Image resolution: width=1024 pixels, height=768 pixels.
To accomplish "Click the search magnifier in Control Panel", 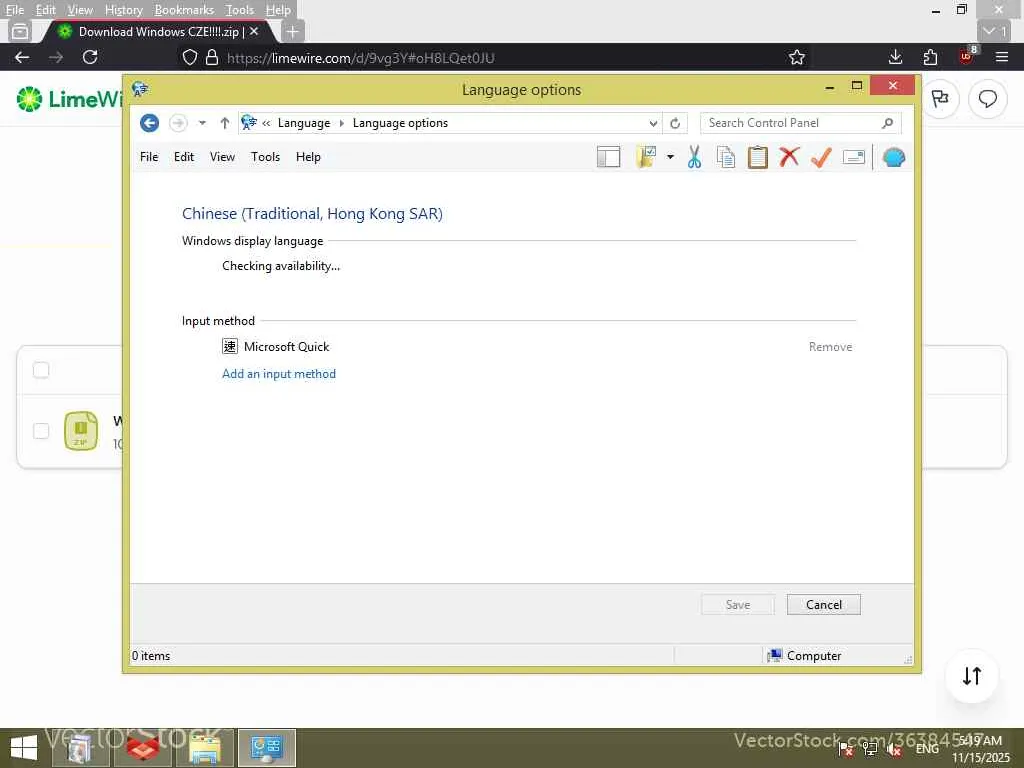I will (x=888, y=123).
